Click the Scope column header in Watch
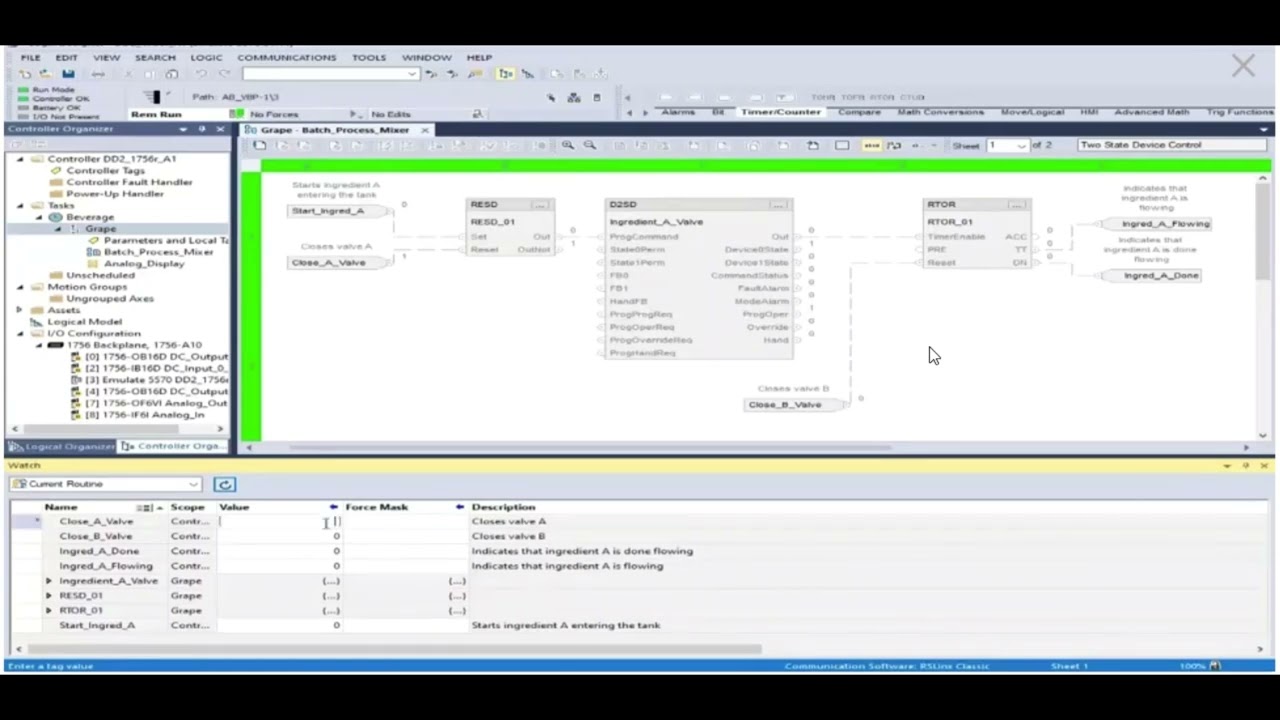Viewport: 1280px width, 720px height. [187, 507]
